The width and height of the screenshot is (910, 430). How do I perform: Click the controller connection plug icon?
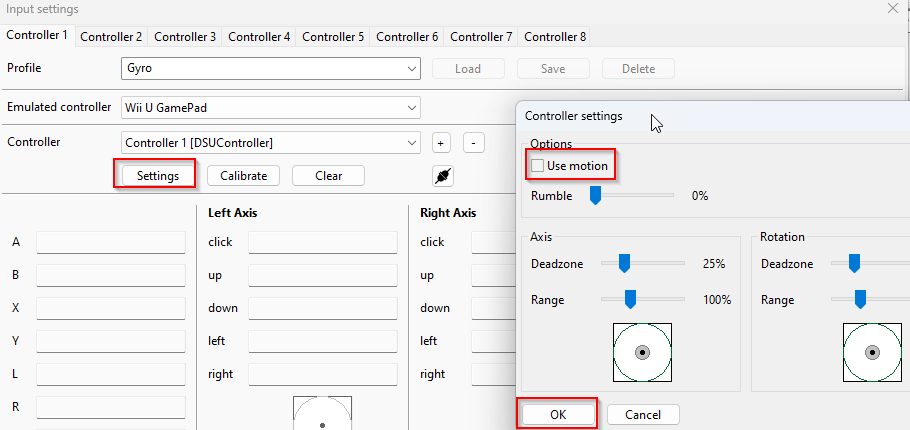point(443,176)
